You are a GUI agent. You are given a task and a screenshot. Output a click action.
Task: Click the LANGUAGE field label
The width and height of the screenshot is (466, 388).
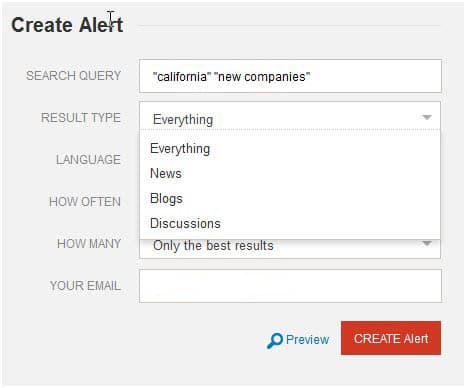(x=88, y=160)
